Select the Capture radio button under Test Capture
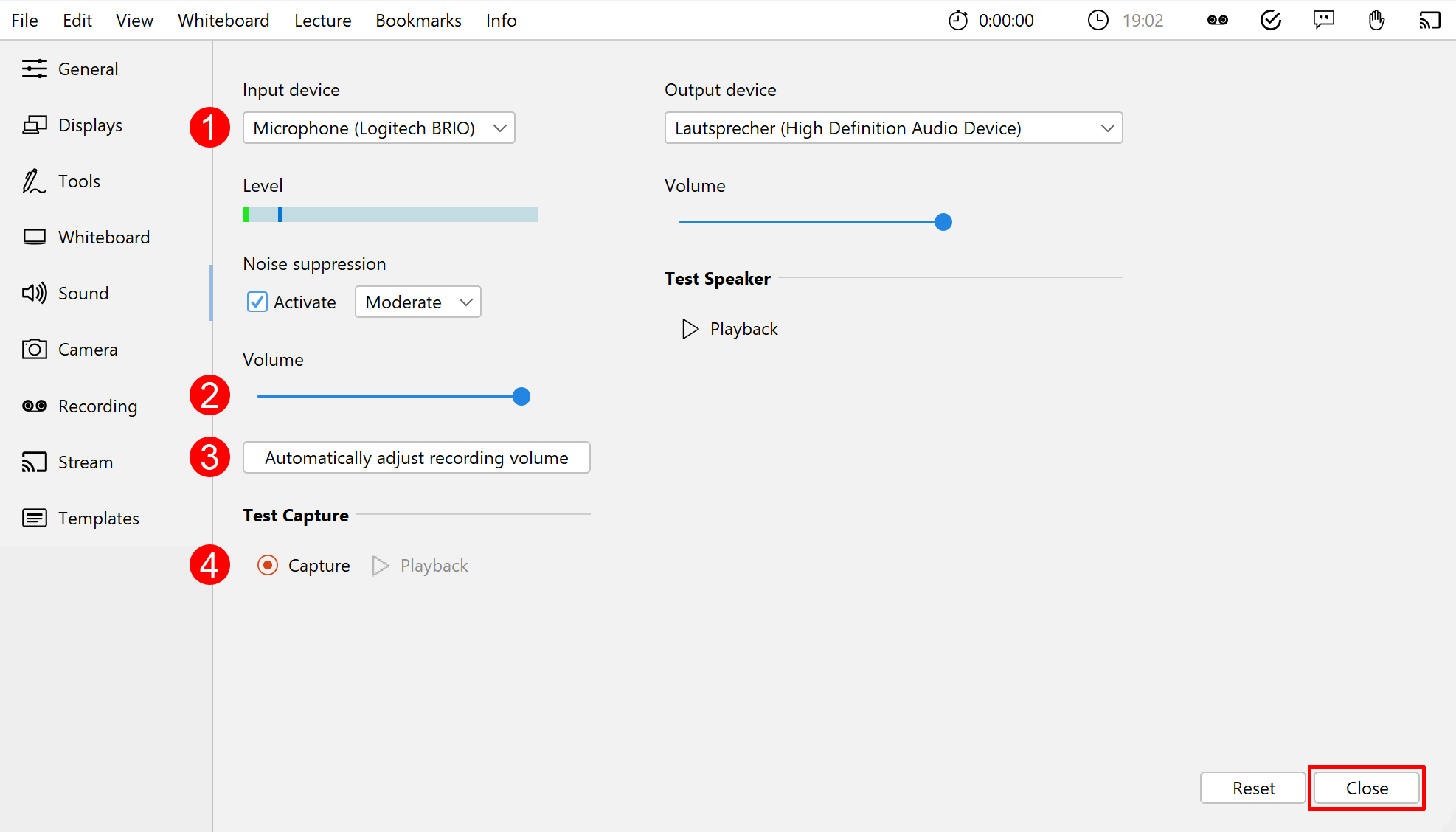This screenshot has height=832, width=1456. [267, 565]
